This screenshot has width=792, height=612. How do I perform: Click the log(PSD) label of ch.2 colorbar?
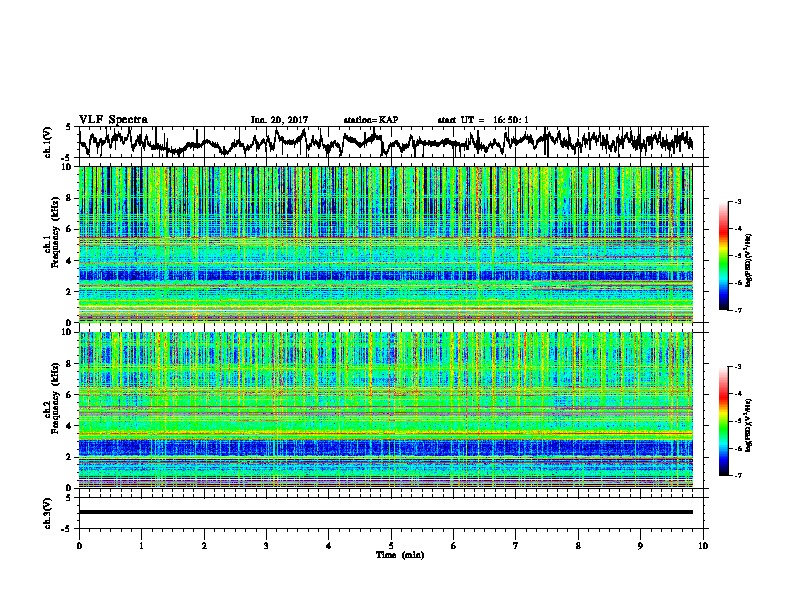[748, 425]
